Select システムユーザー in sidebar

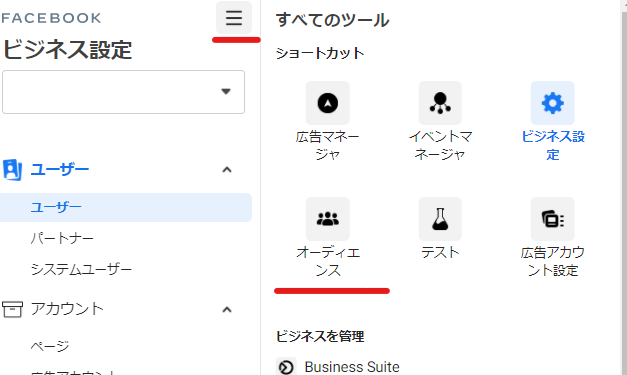pyautogui.click(x=81, y=269)
